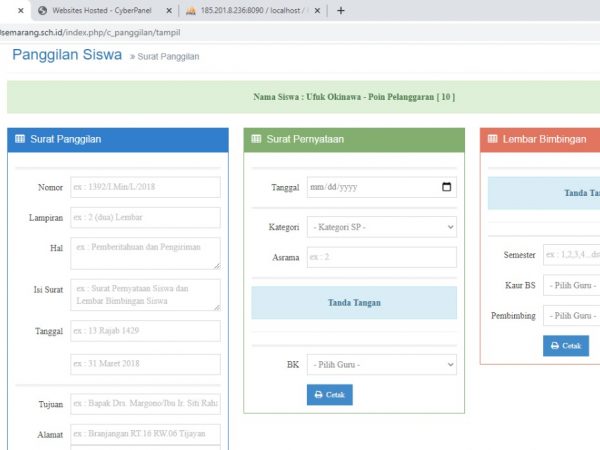Click the Kaur BS field label
Screen dimensions: 600x450
click(520, 285)
